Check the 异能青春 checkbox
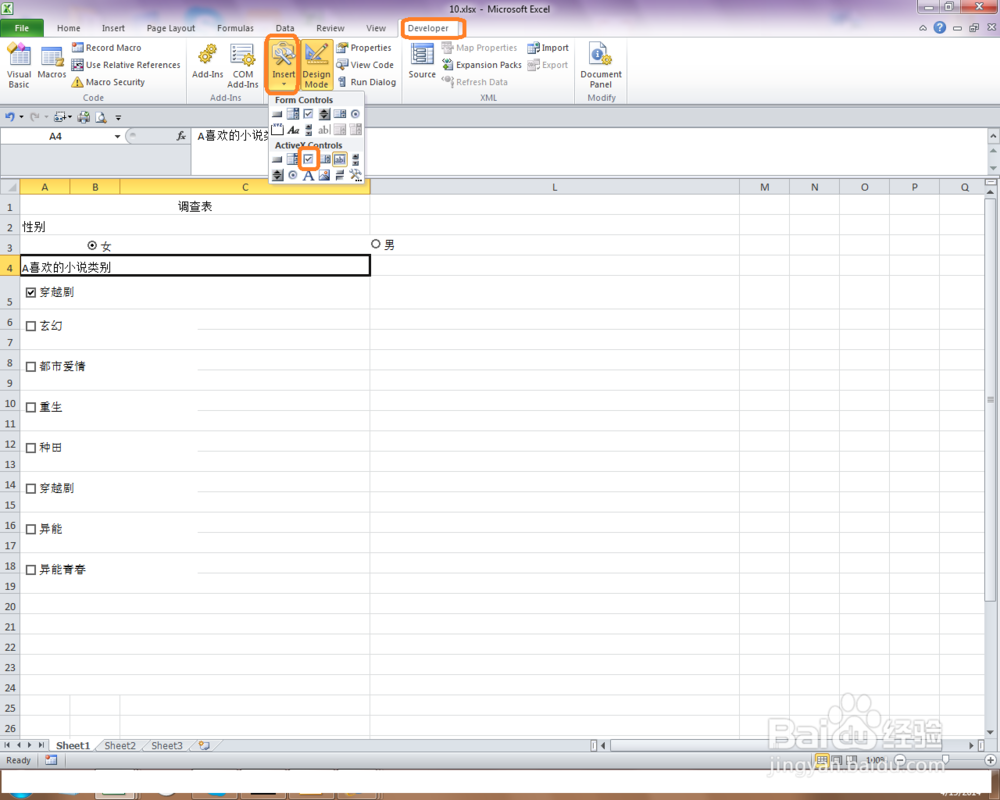Image resolution: width=1000 pixels, height=800 pixels. [31, 570]
